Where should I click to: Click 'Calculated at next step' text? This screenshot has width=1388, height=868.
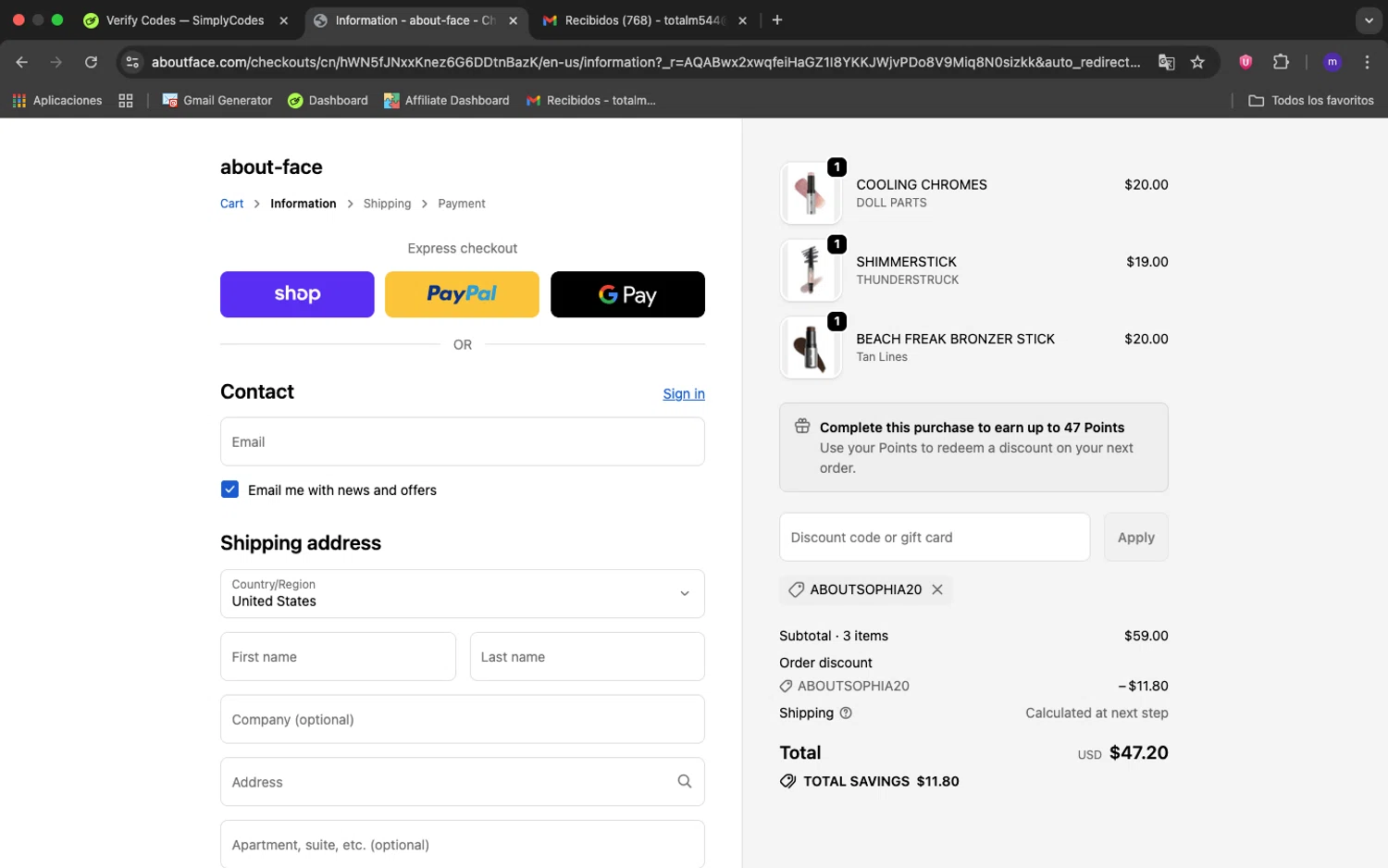pos(1097,713)
